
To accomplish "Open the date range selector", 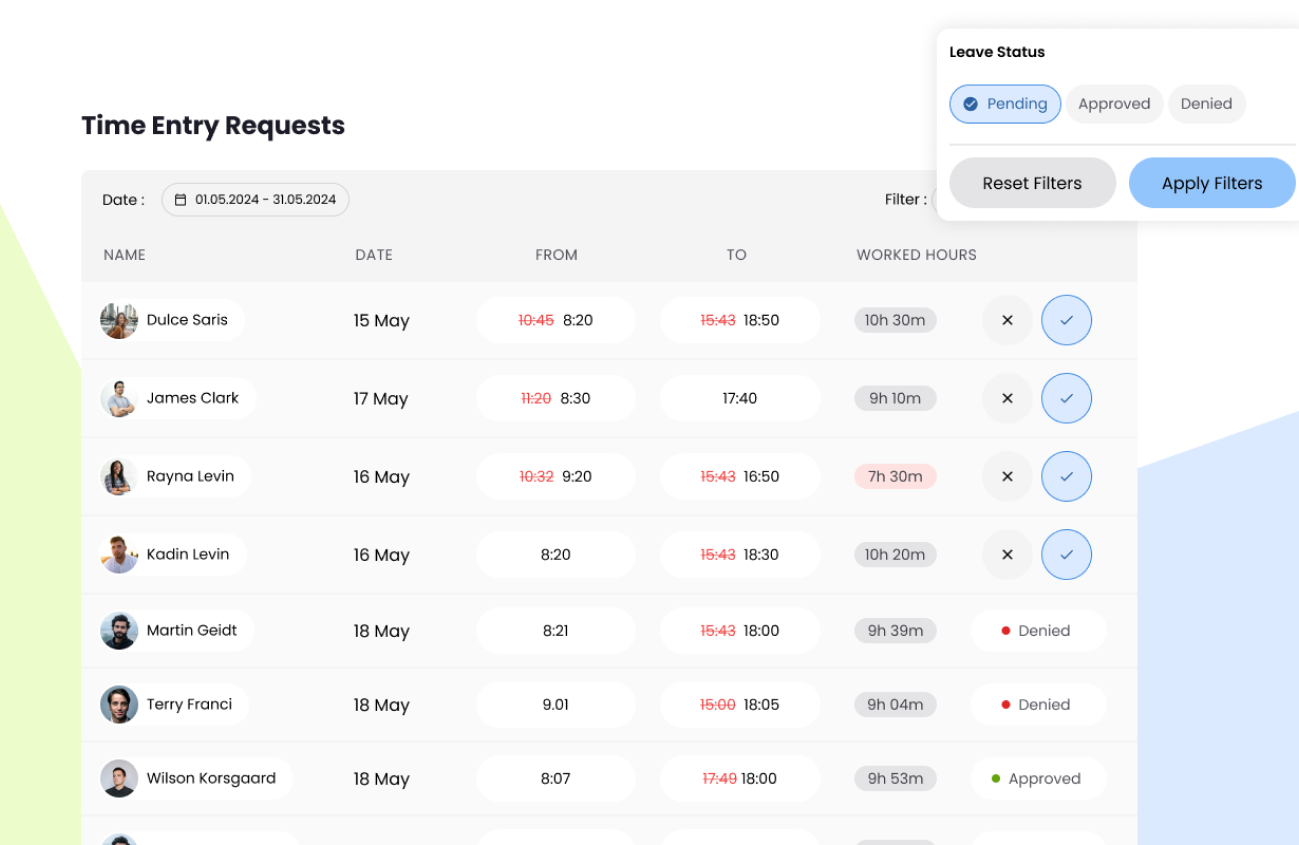I will coord(255,199).
